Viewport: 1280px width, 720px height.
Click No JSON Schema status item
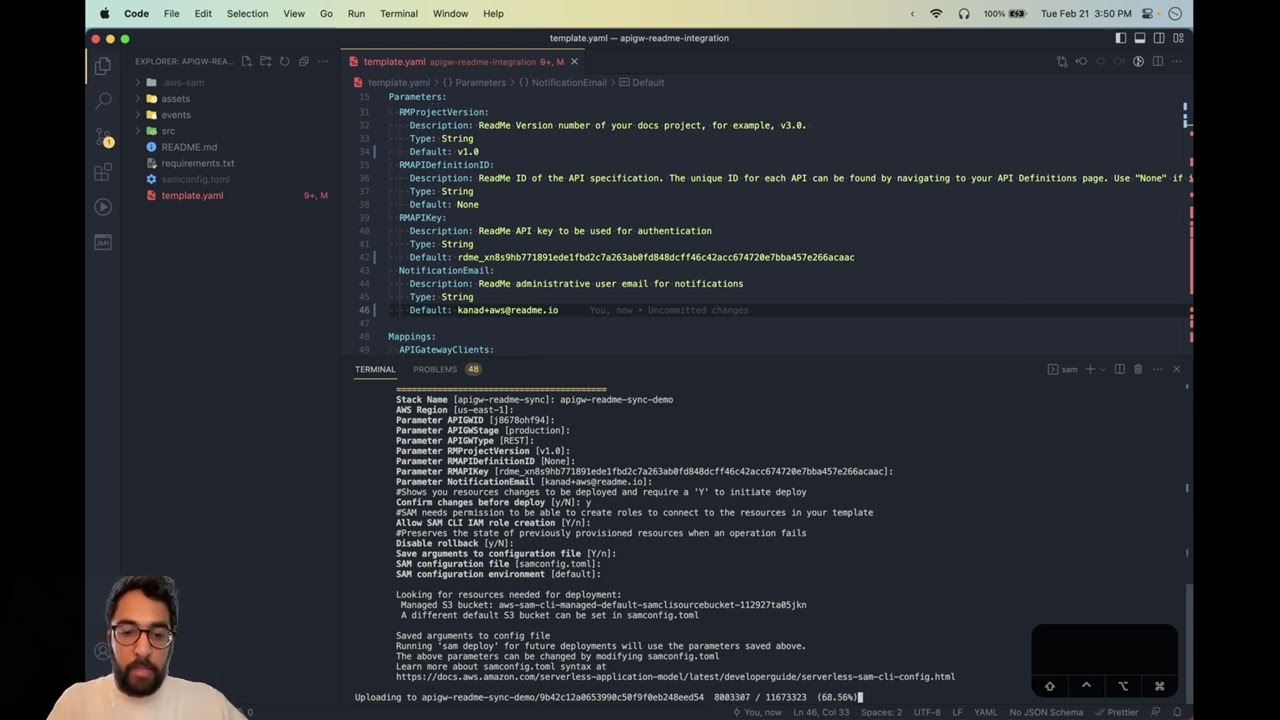(1046, 712)
